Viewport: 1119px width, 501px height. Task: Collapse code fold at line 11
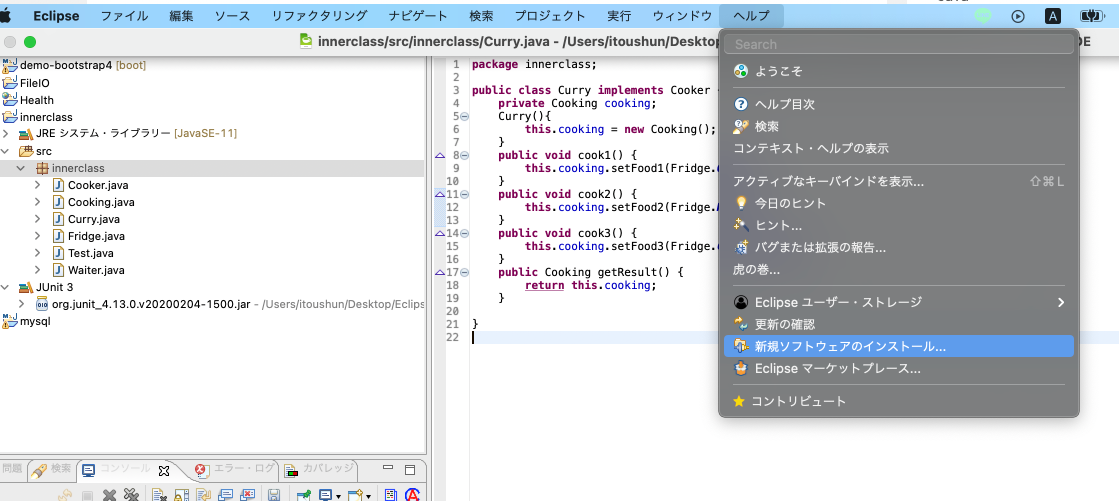(464, 194)
